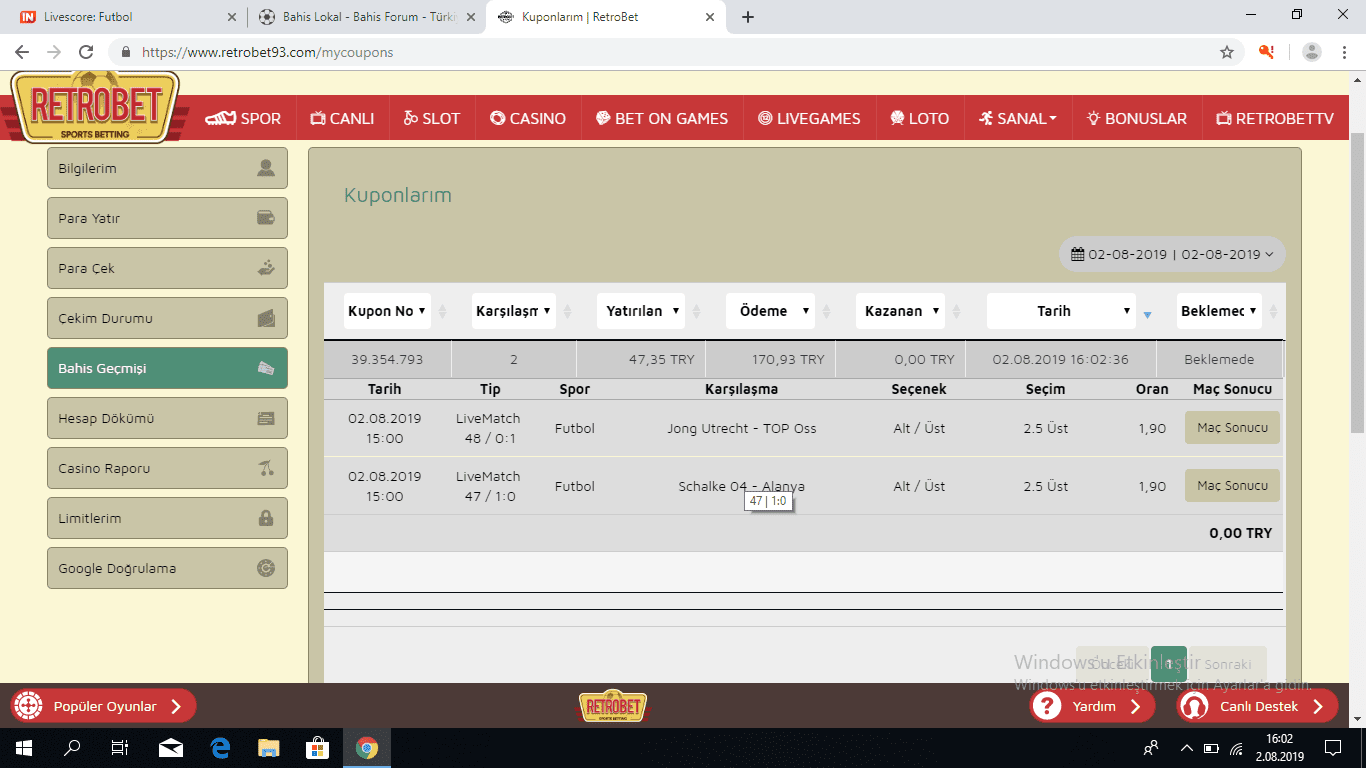Click Maç Sonucu for Jong Utrecht match
1366x768 pixels.
(x=1232, y=428)
